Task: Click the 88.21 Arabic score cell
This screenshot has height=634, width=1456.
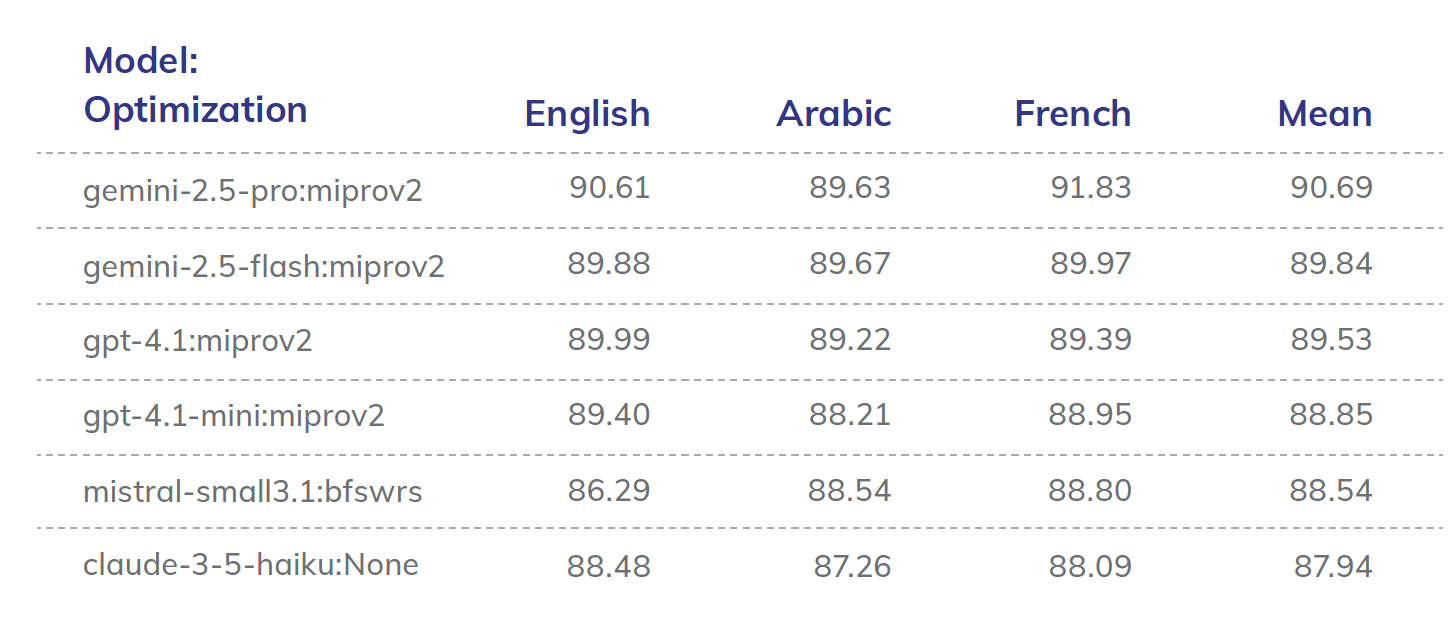Action: [x=850, y=415]
